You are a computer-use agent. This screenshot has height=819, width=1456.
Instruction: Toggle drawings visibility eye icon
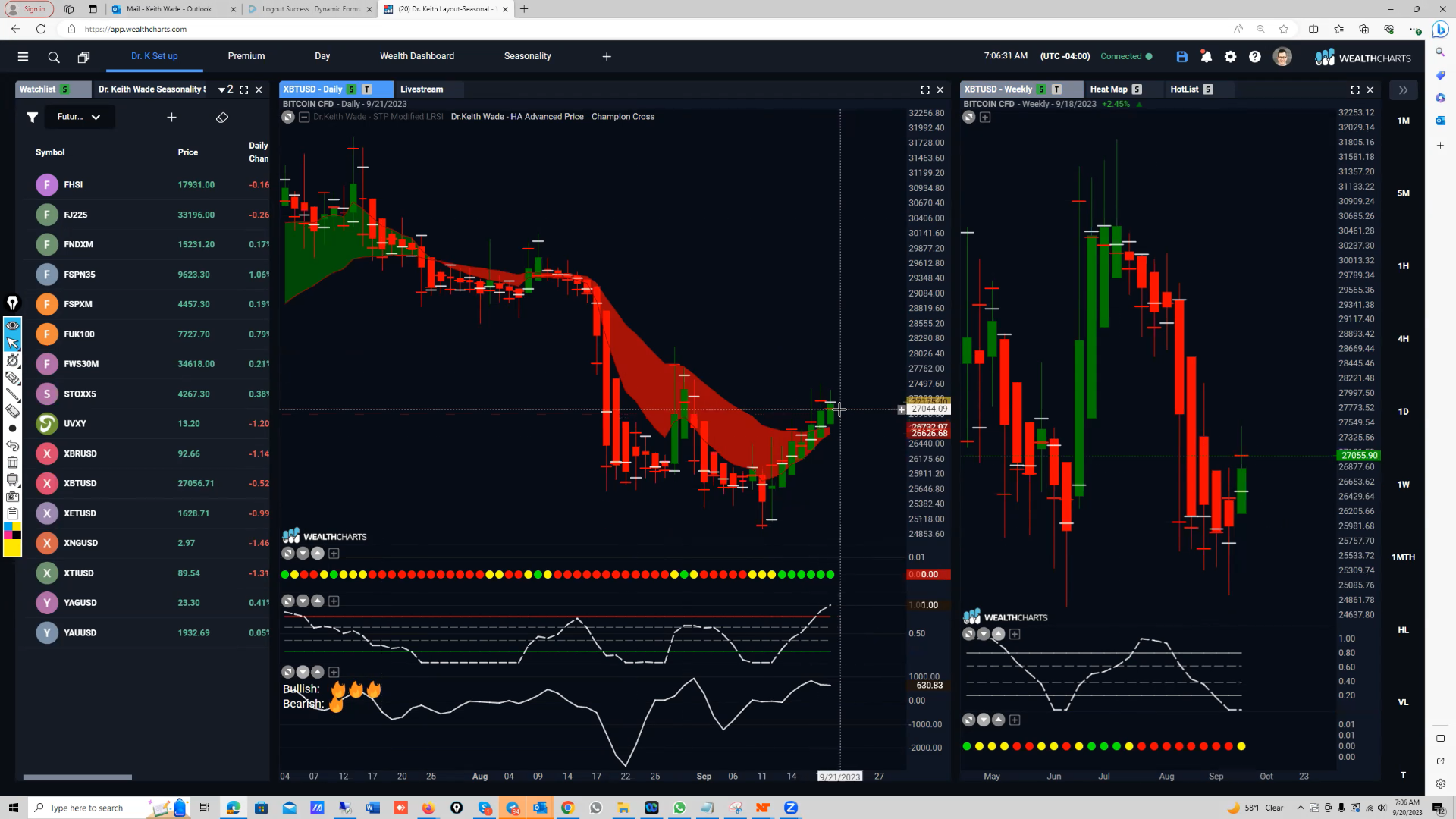click(12, 325)
